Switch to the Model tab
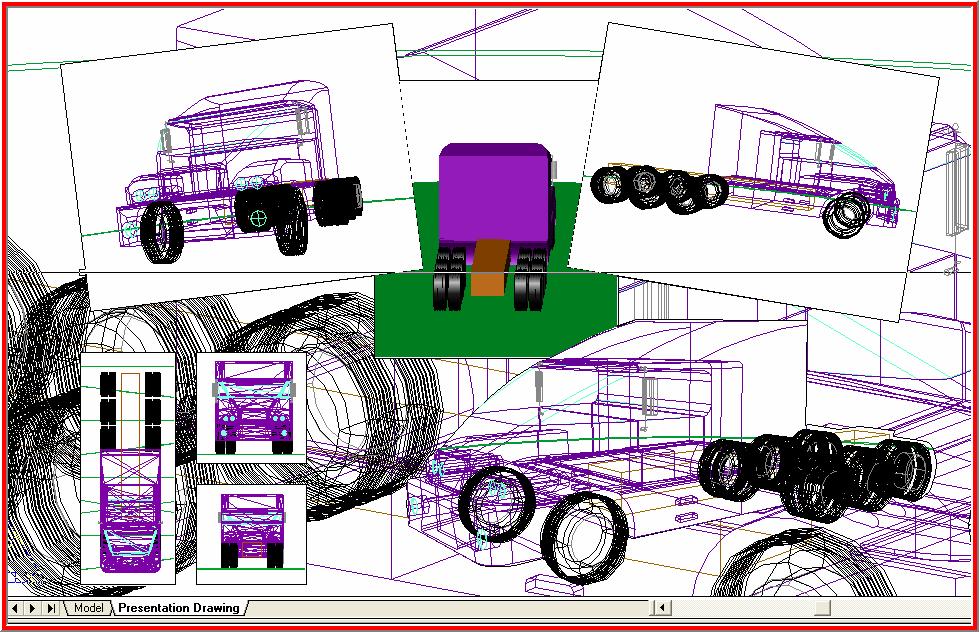This screenshot has height=632, width=979. tap(87, 608)
